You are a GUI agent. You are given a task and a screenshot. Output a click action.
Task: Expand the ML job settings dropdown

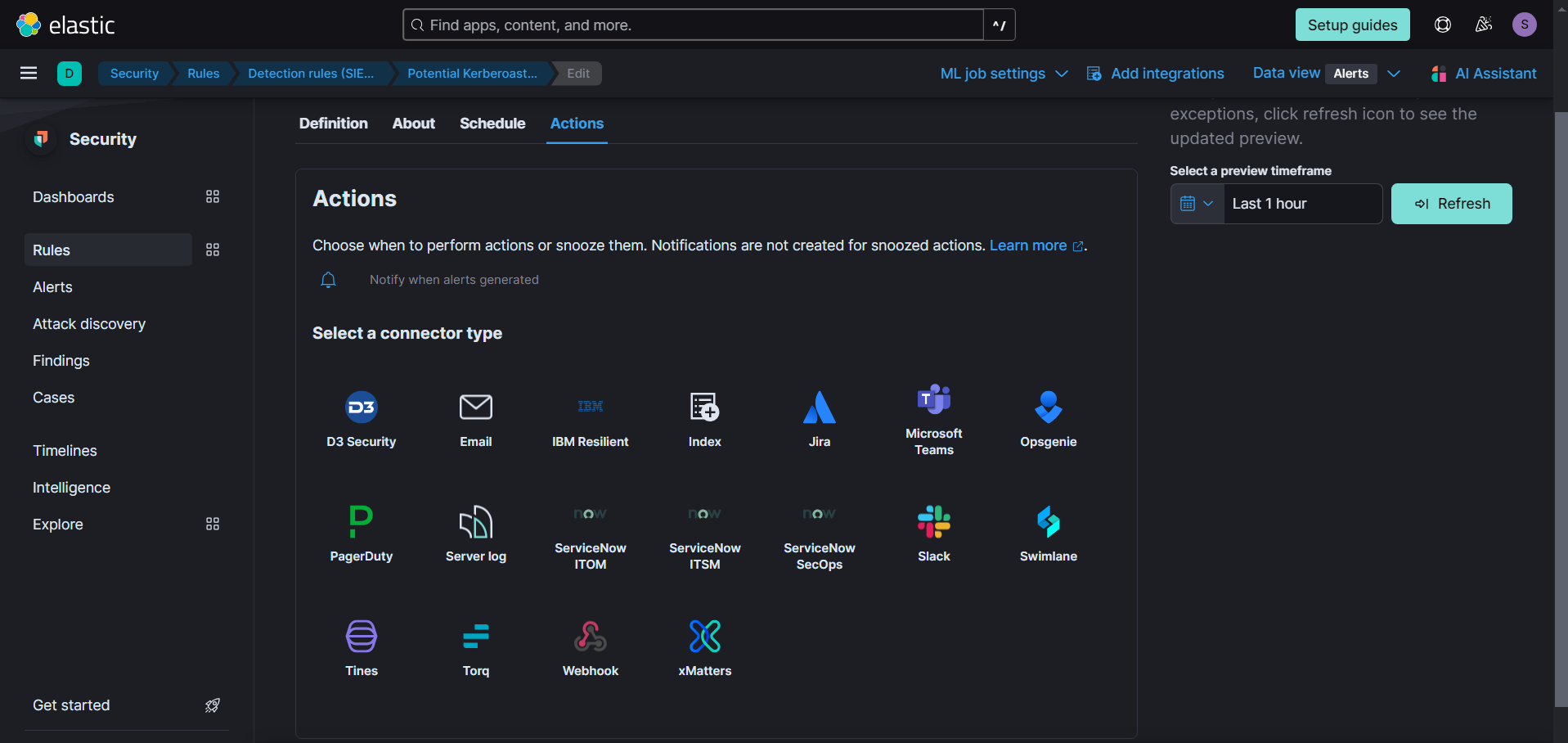click(1004, 74)
